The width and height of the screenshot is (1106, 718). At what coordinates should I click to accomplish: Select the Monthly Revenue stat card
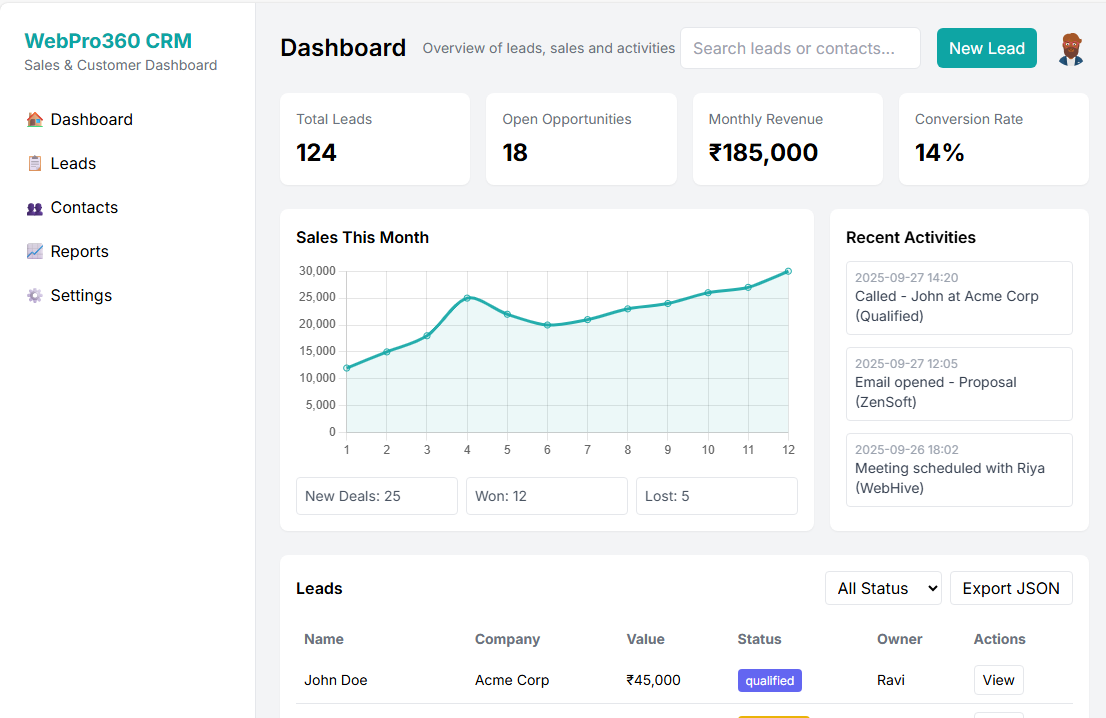point(787,139)
